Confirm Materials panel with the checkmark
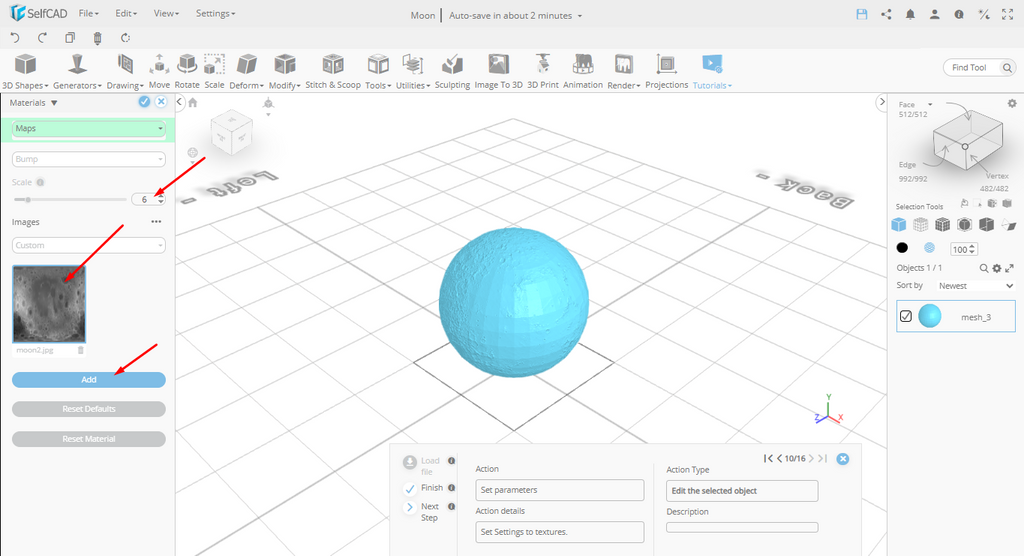 [144, 101]
